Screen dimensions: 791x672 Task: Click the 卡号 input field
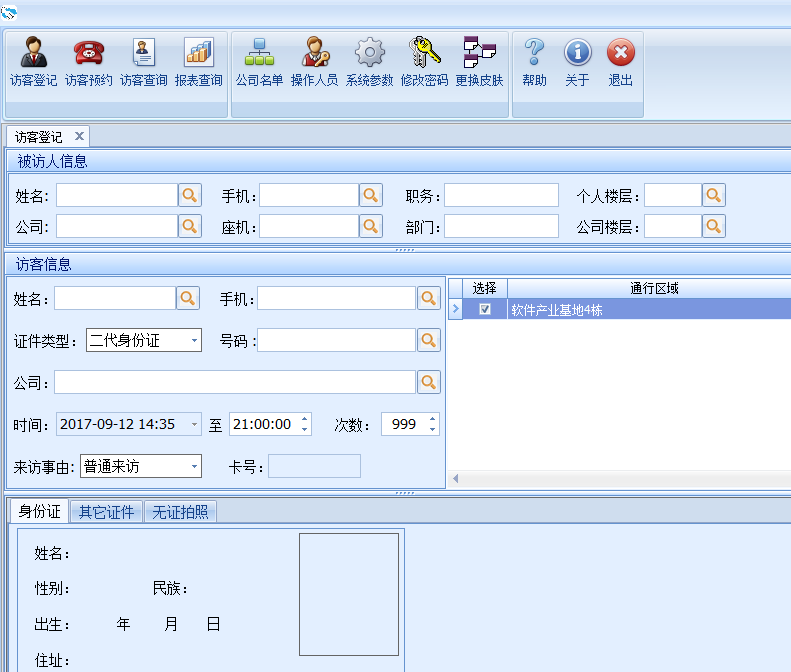314,466
